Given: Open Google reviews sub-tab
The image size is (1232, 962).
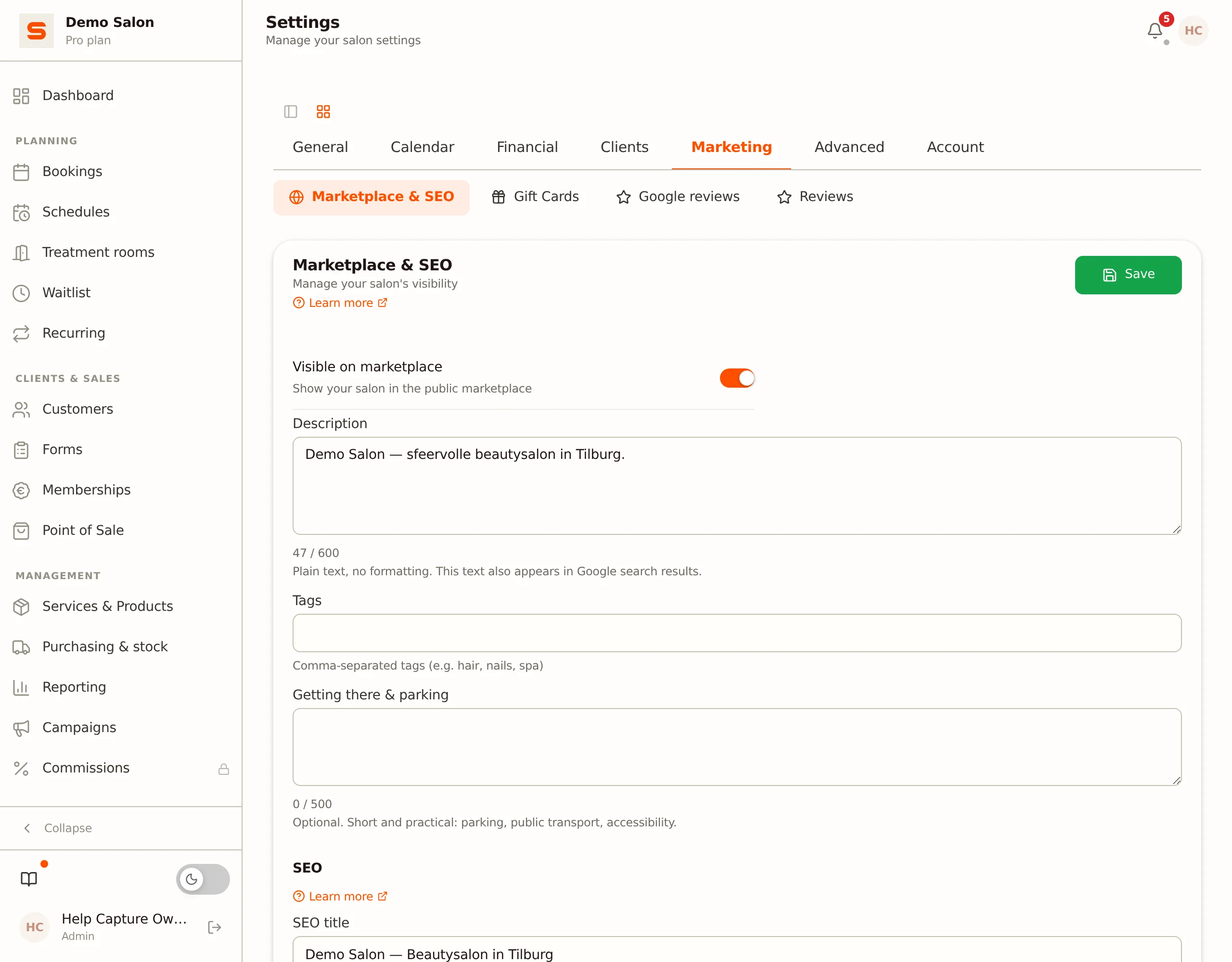Looking at the screenshot, I should coord(678,197).
